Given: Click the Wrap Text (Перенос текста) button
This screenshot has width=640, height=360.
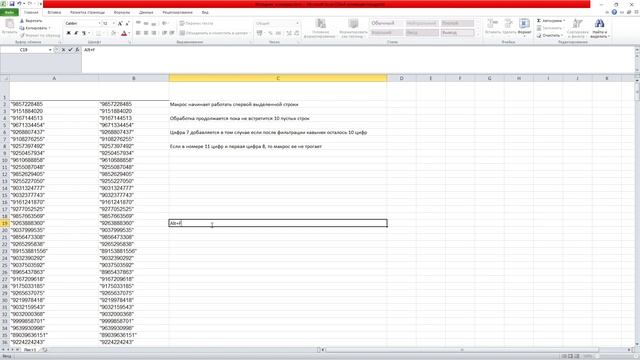Looking at the screenshot, I should click(x=196, y=24).
